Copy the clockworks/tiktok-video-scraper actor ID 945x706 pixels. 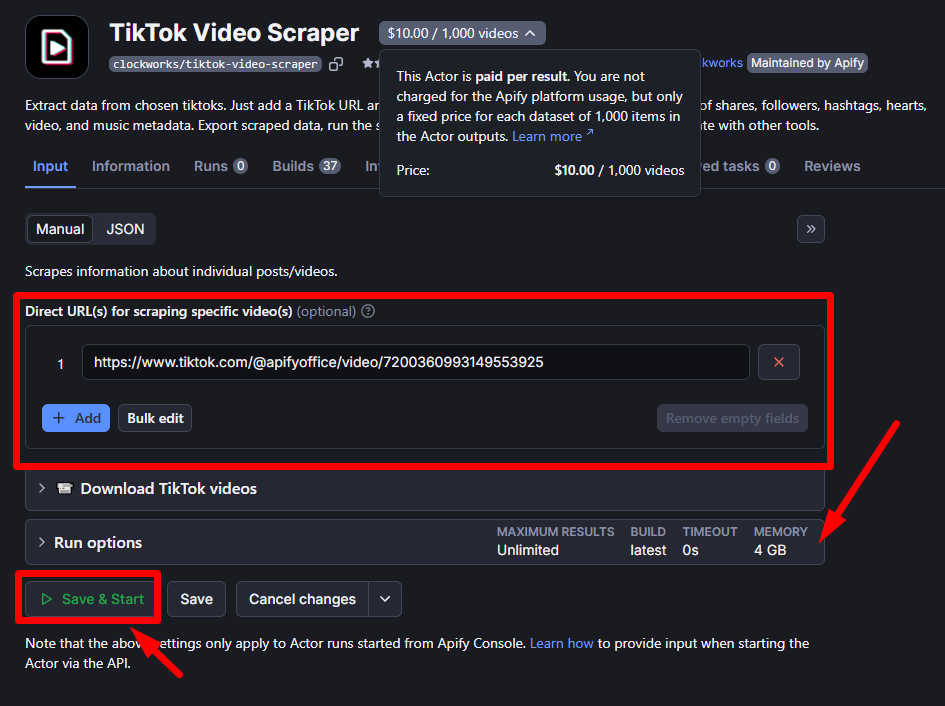(x=336, y=64)
